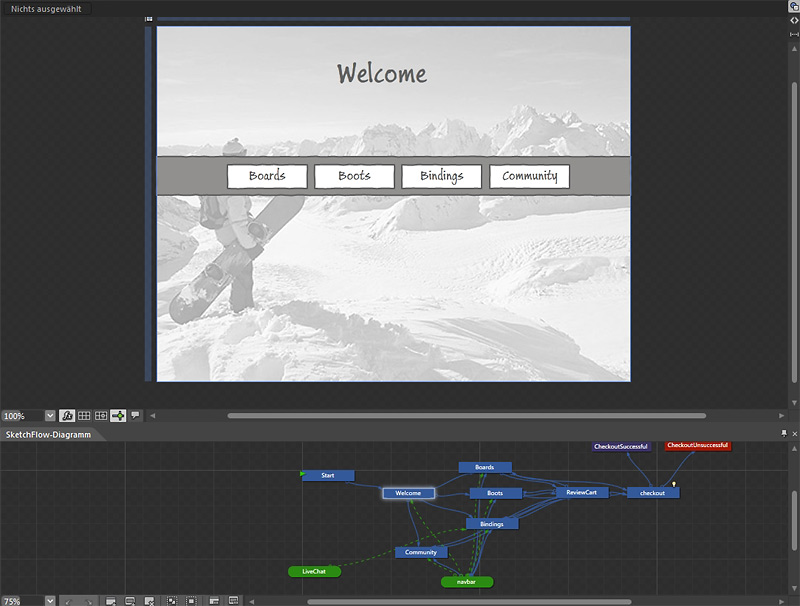This screenshot has width=800, height=606.
Task: Pin the SketchFlow-Diagramm panel
Action: (783, 434)
